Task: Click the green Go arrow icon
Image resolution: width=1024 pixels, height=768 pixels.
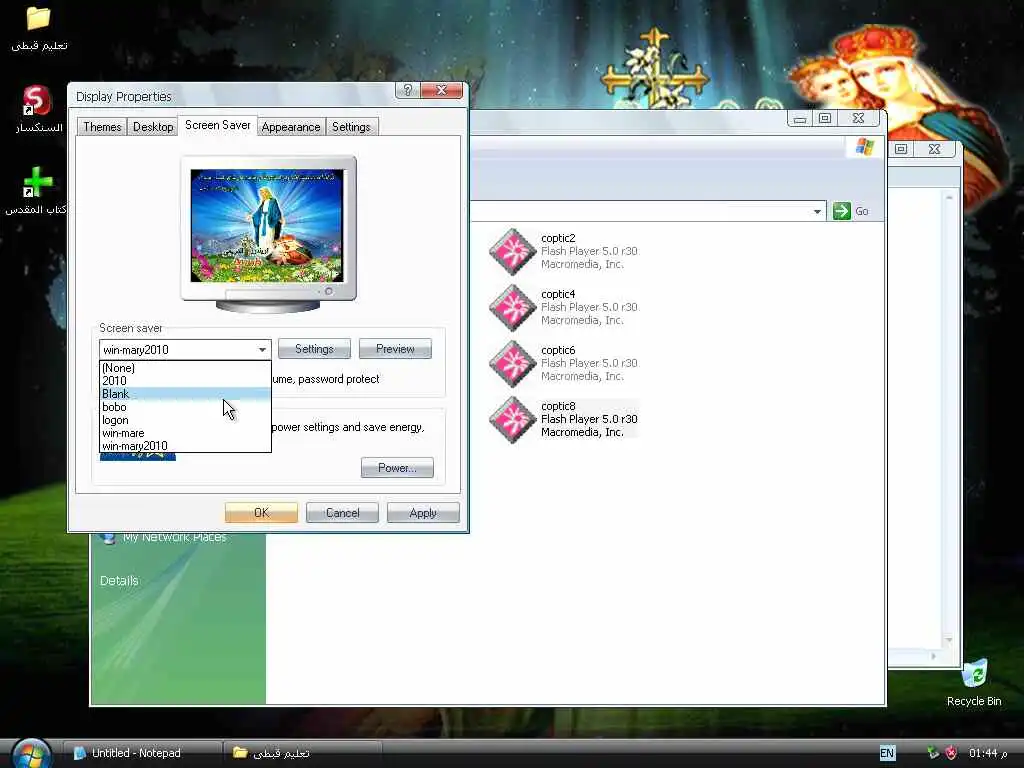Action: pos(842,211)
